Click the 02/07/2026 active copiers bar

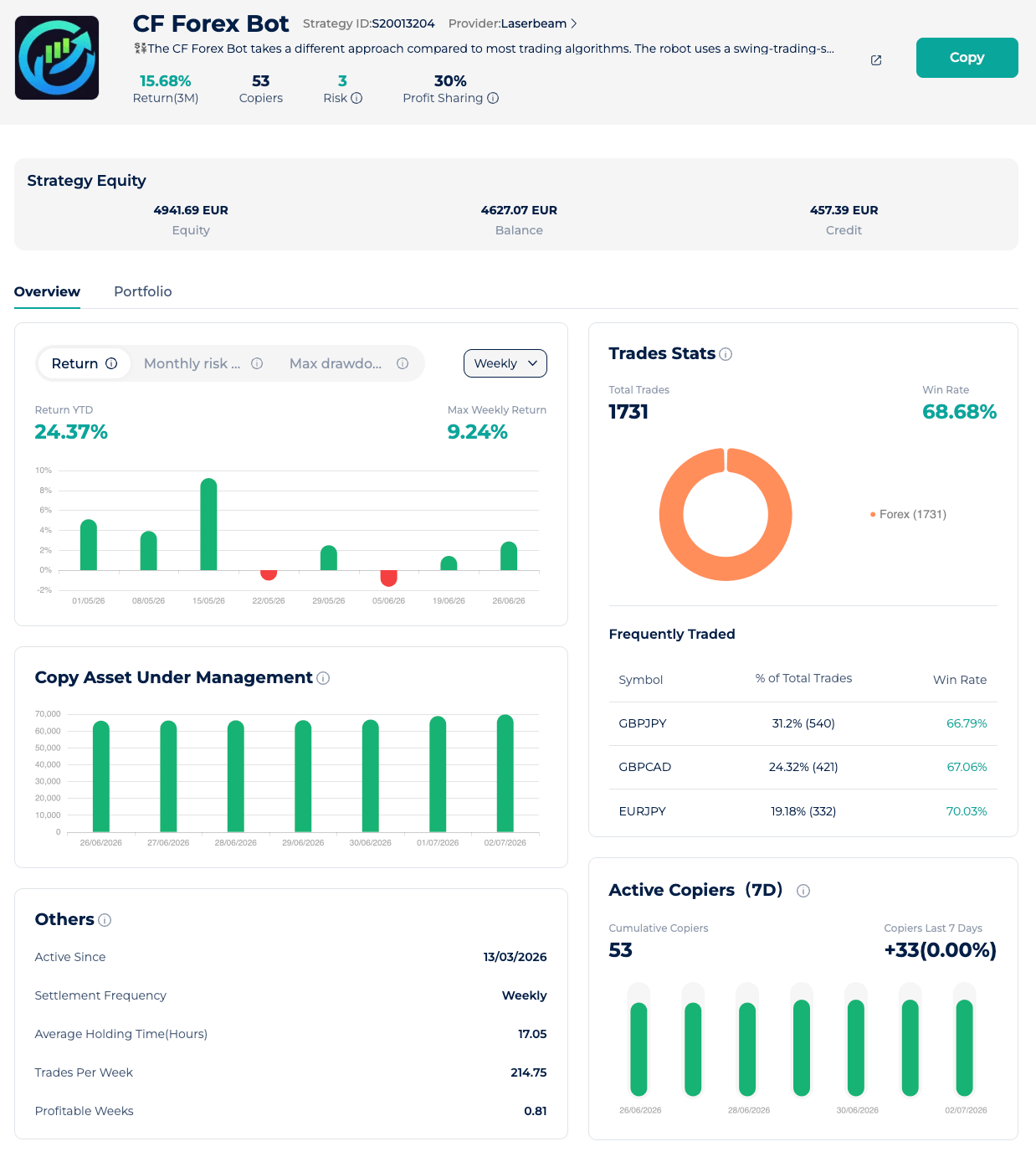coord(965,1047)
